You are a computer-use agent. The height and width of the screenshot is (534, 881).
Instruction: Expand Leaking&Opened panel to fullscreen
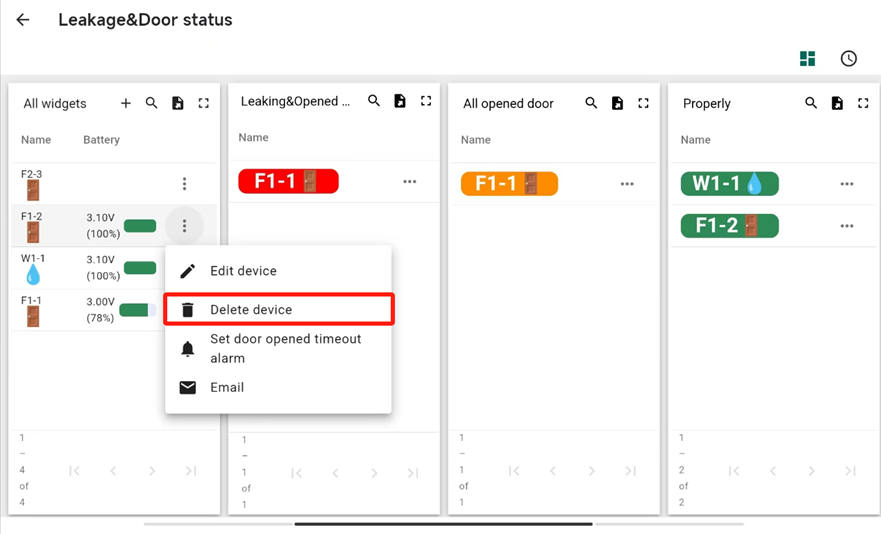[x=426, y=101]
